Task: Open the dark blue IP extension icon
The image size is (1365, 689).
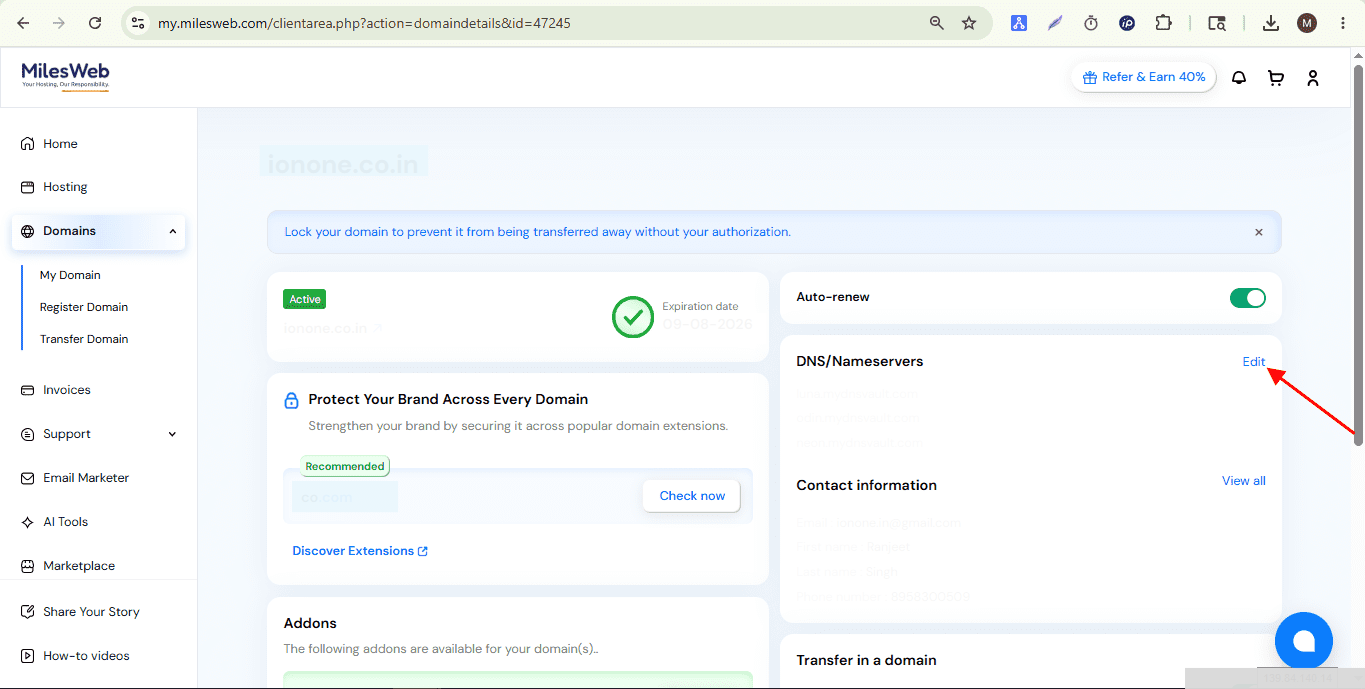Action: (1127, 23)
